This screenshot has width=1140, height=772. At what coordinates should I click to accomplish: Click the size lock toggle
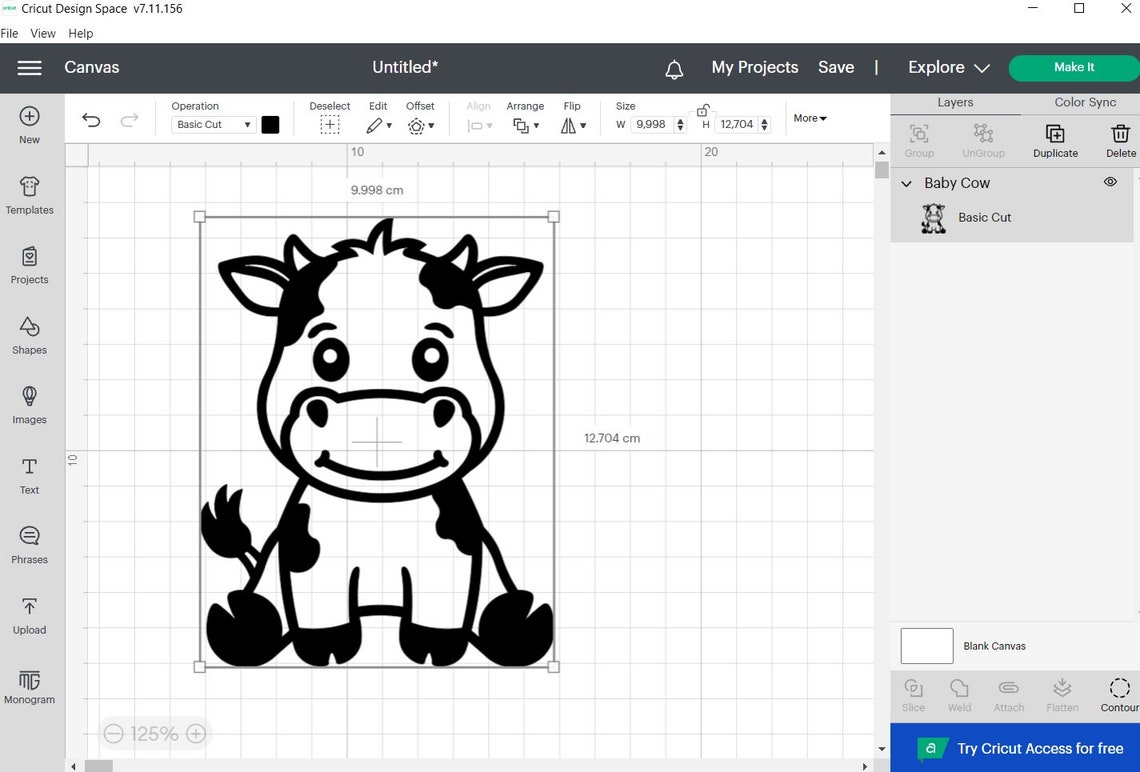tap(703, 110)
